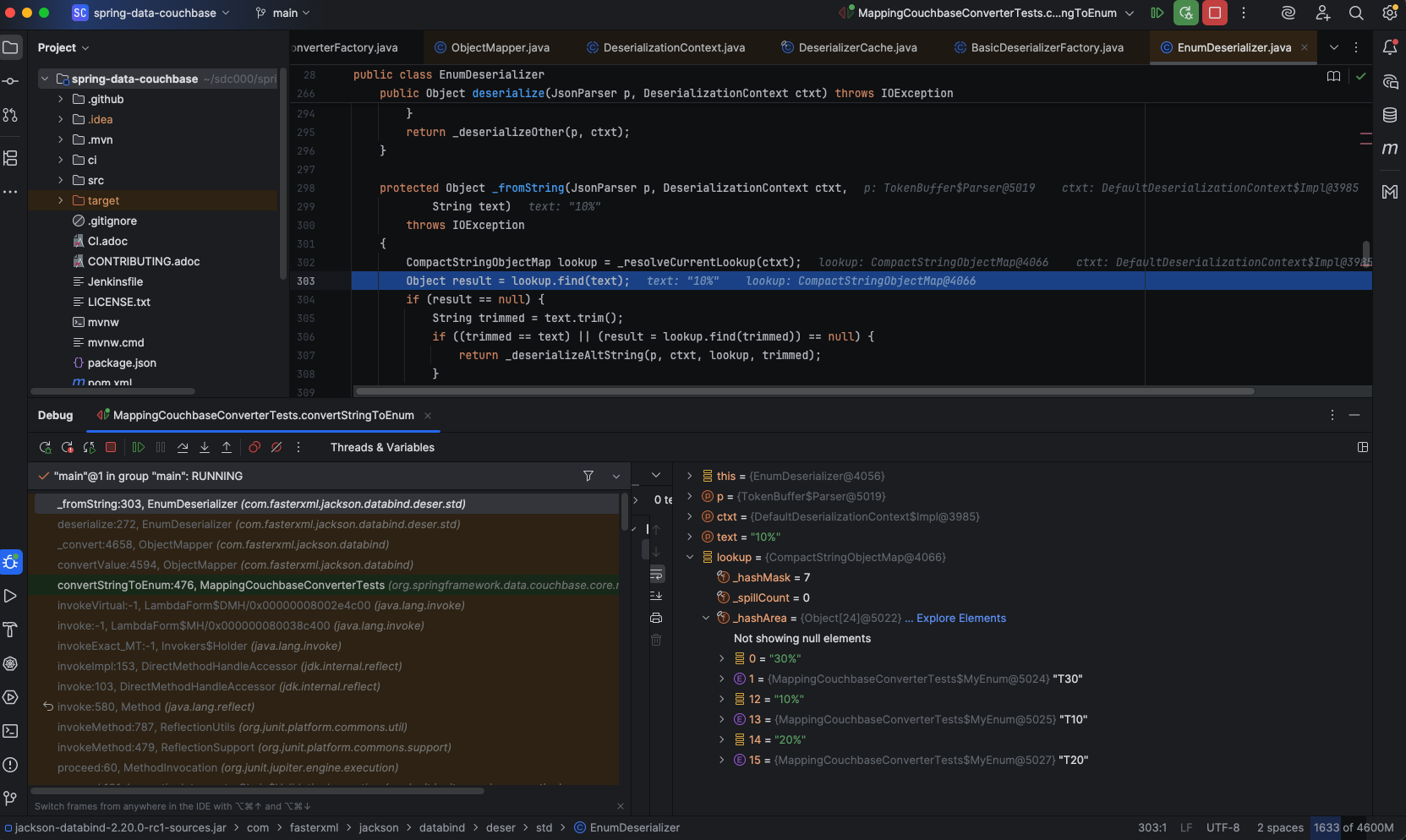Click red Stop button in top toolbar

point(1215,13)
